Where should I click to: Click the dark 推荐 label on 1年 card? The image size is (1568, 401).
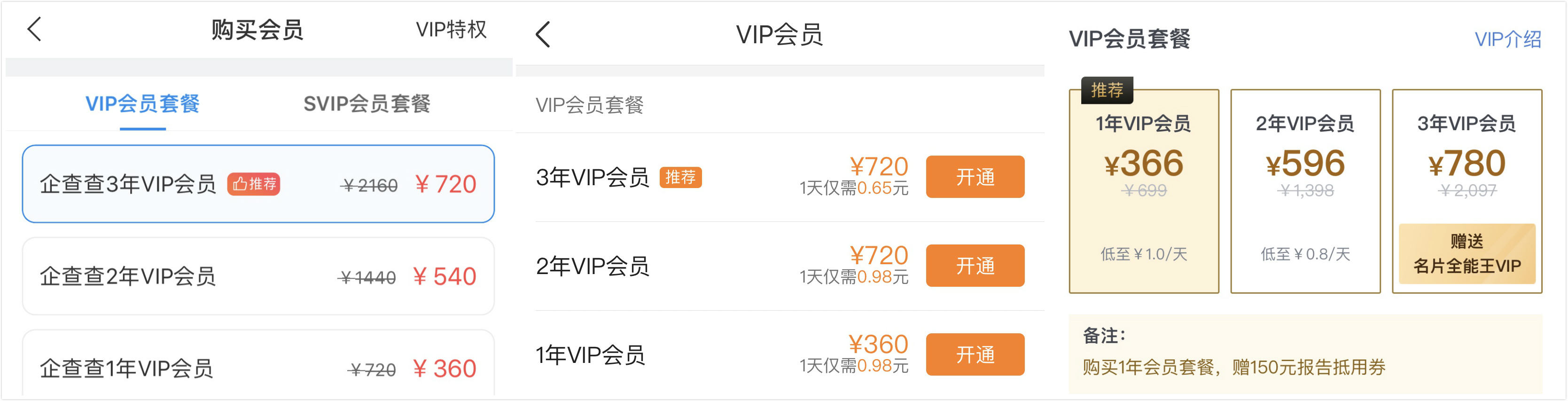pyautogui.click(x=1107, y=90)
